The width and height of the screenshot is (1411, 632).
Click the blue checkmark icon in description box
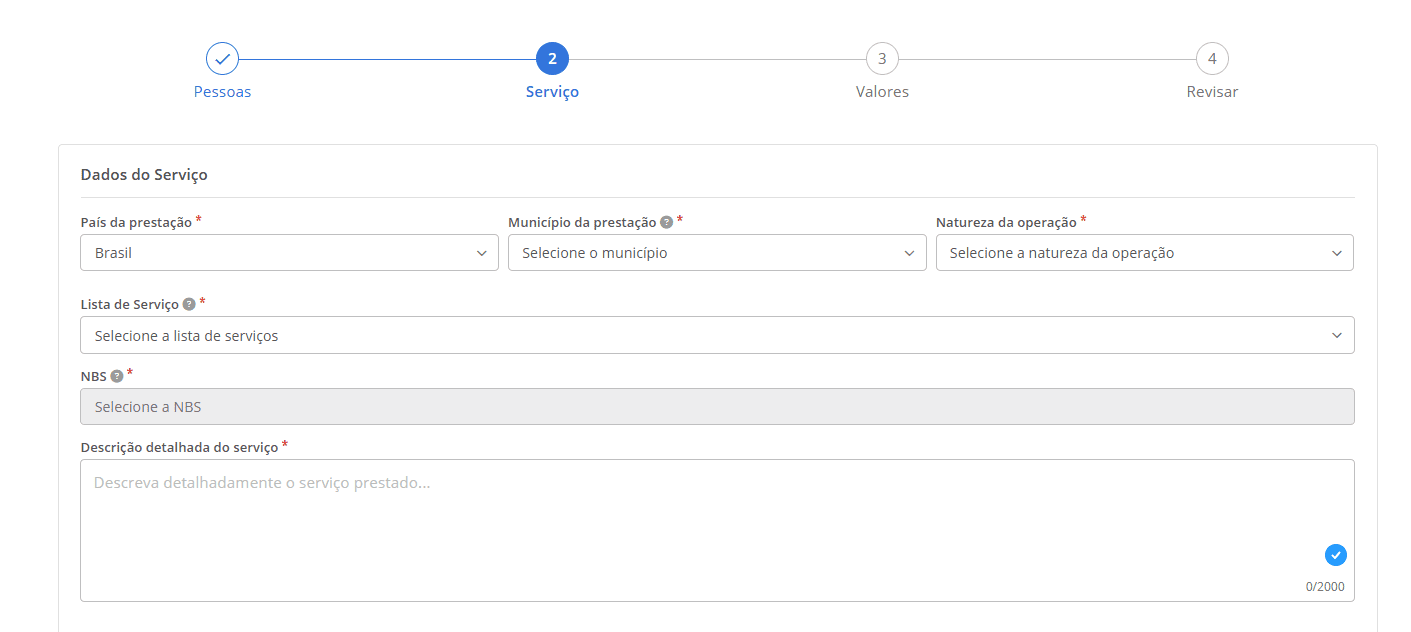click(1335, 555)
